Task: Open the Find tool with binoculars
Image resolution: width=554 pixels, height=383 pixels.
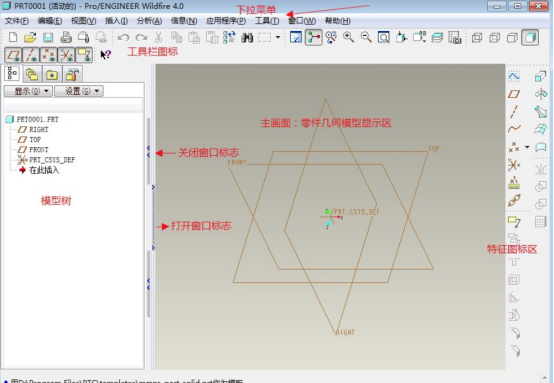Action: [247, 37]
